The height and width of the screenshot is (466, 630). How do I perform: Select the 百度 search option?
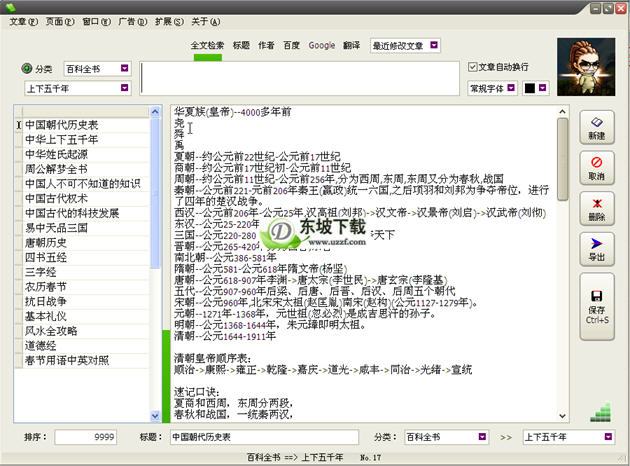click(x=291, y=45)
